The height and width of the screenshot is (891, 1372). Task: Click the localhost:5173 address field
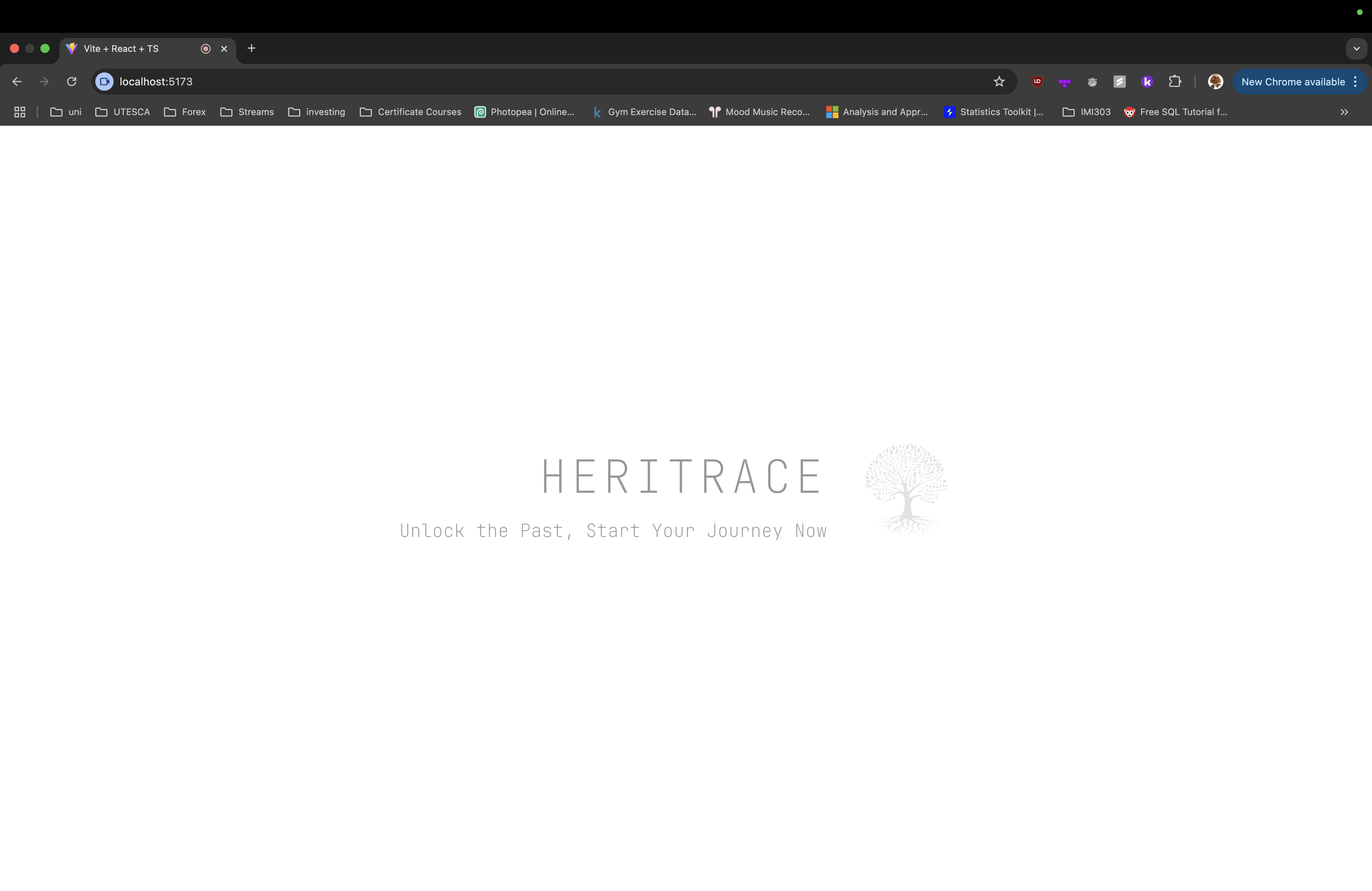tap(519, 82)
